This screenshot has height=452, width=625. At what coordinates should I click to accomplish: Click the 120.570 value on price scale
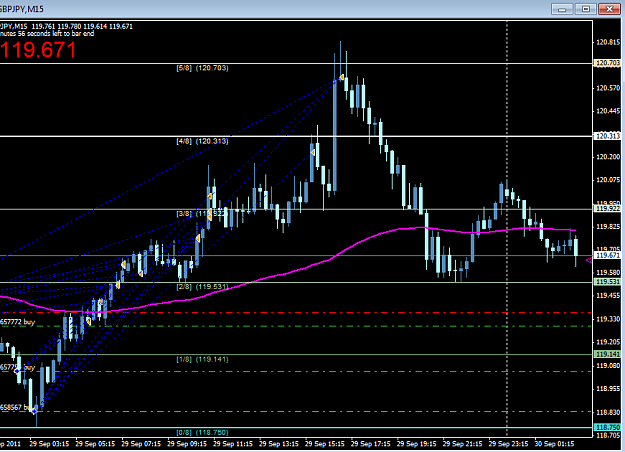(x=608, y=88)
